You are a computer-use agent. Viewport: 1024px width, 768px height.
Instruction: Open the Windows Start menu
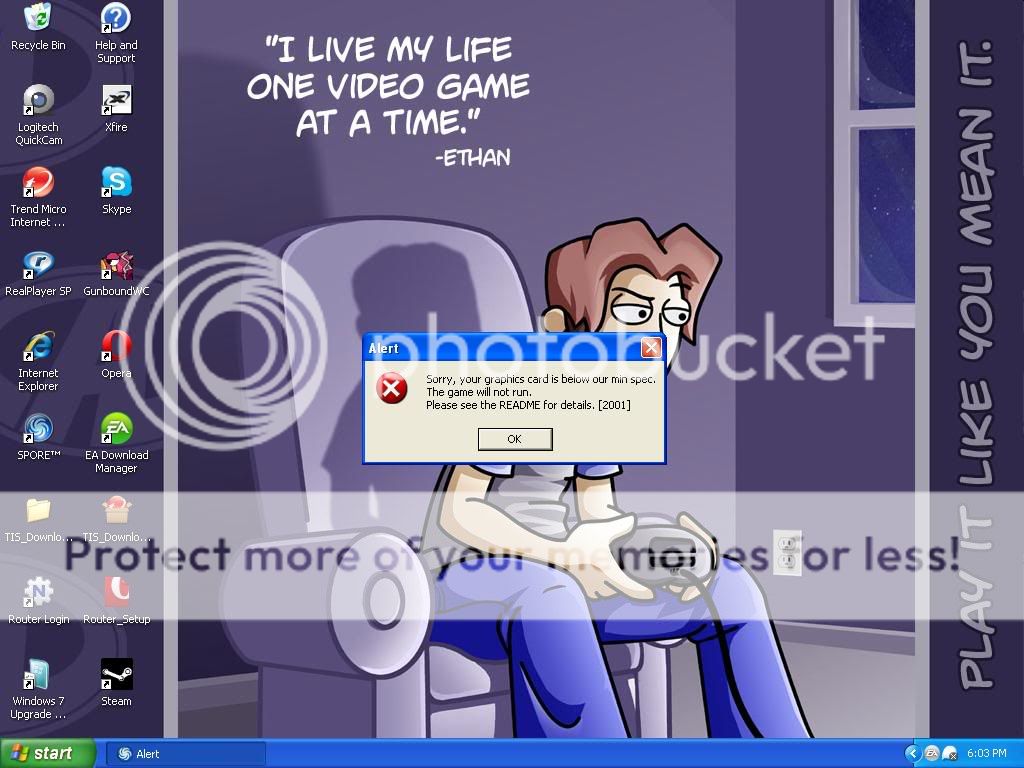click(48, 754)
